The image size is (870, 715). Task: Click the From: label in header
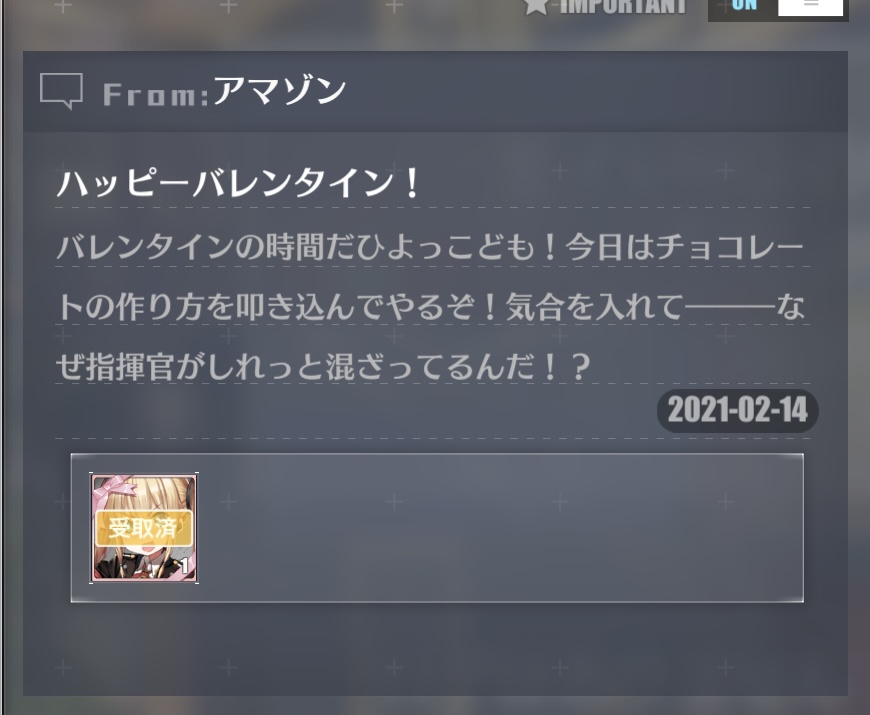pyautogui.click(x=156, y=95)
